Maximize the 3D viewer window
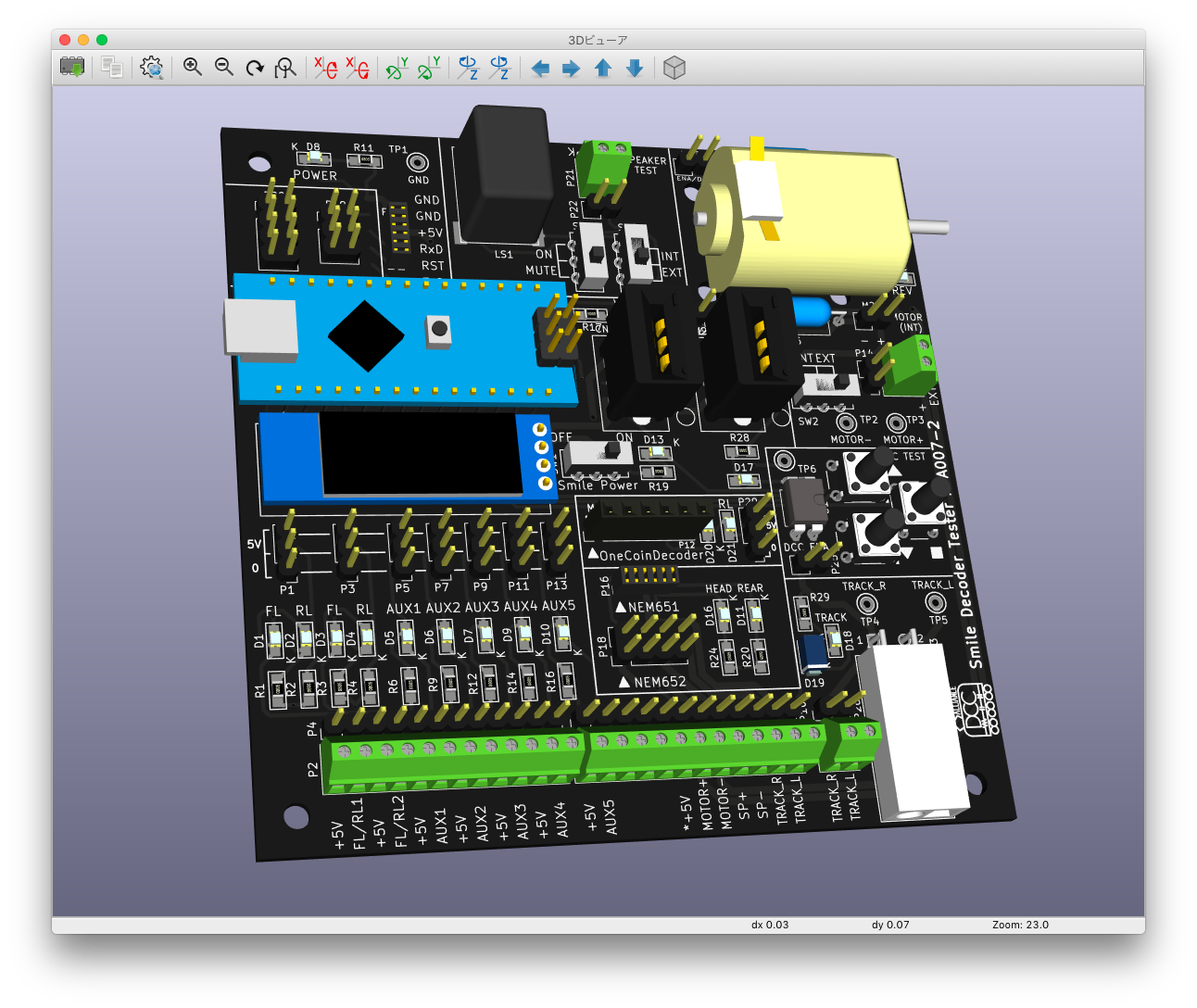The image size is (1197, 1008). tap(102, 40)
